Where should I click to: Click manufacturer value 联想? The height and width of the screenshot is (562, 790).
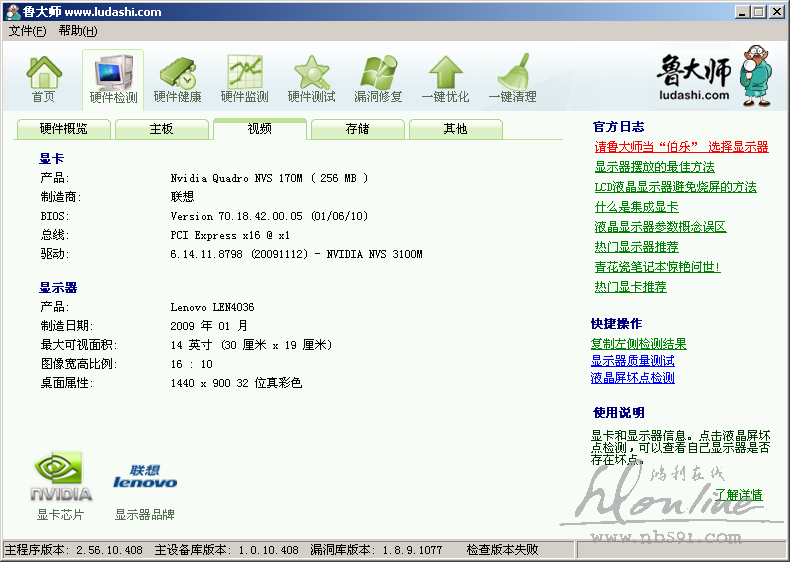click(x=182, y=197)
